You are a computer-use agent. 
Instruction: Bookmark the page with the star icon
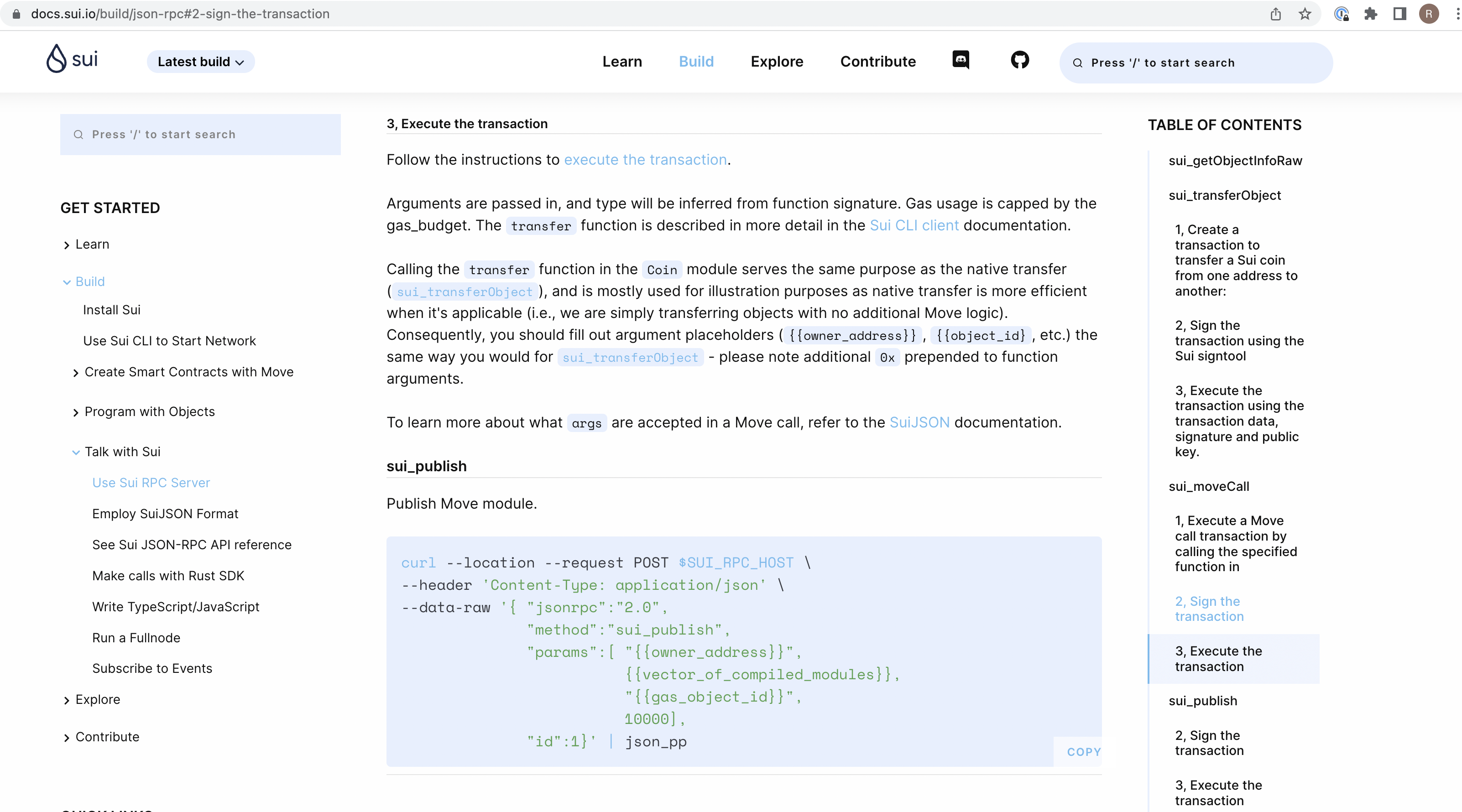pos(1305,14)
